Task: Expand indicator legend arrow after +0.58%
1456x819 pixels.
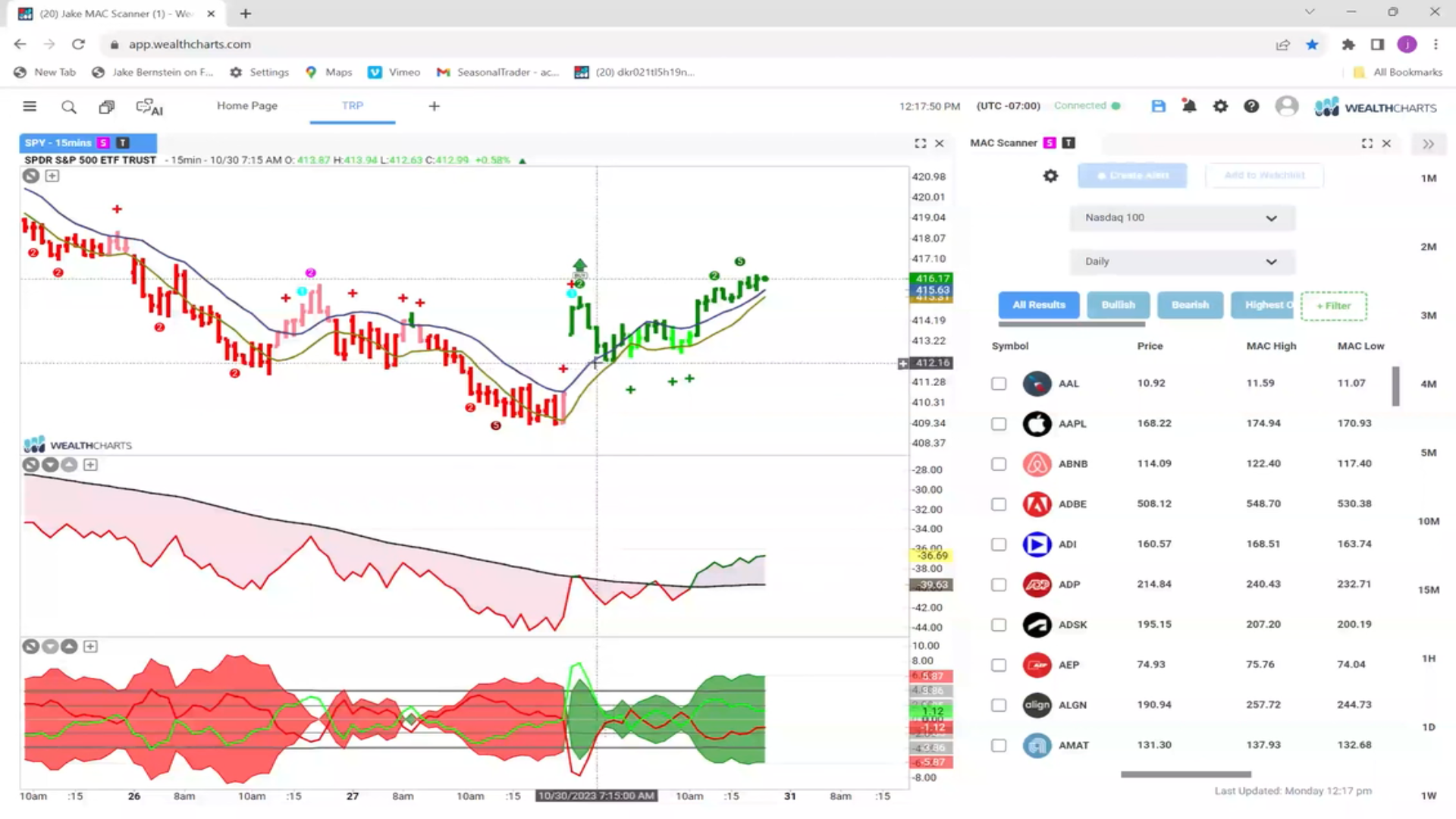Action: coord(522,161)
